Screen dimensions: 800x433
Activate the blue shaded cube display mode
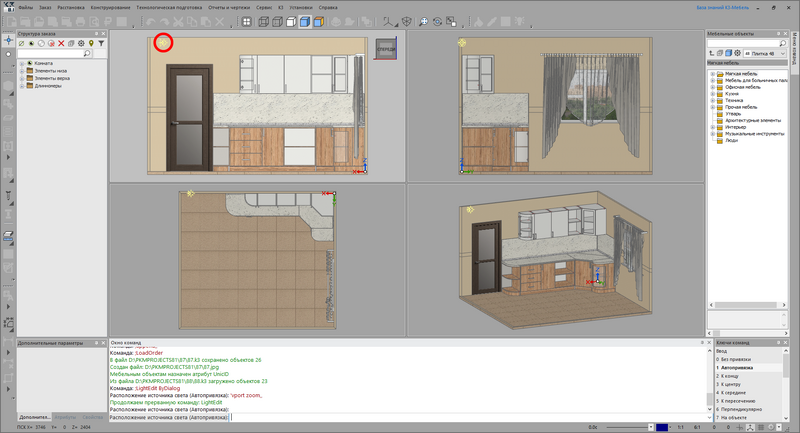click(305, 22)
